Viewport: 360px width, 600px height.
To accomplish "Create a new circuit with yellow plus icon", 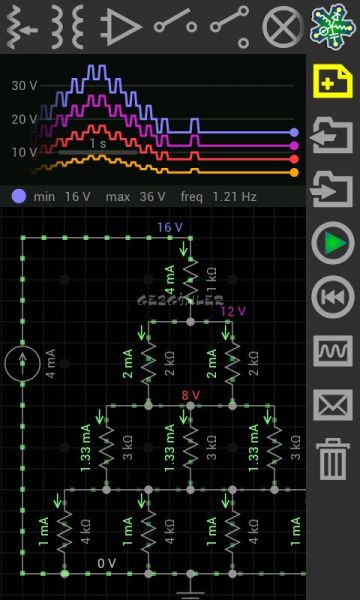I will pyautogui.click(x=333, y=81).
